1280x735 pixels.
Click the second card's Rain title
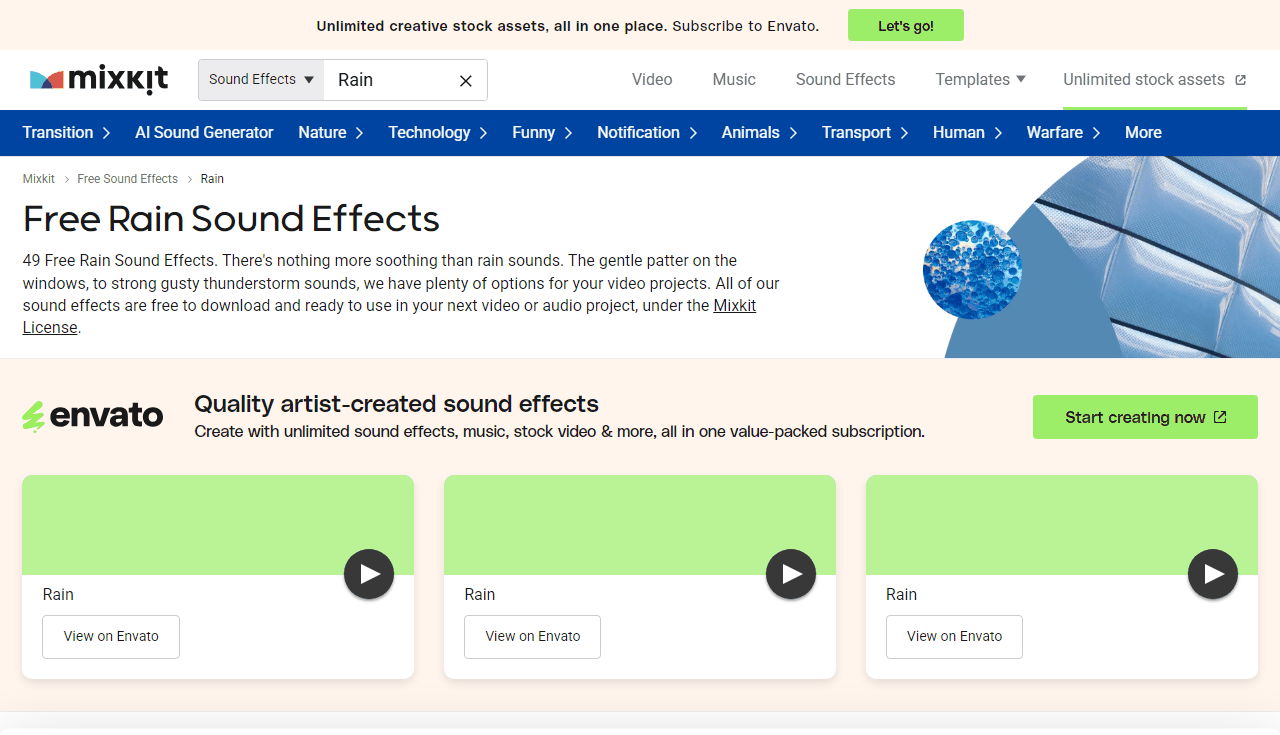(480, 594)
